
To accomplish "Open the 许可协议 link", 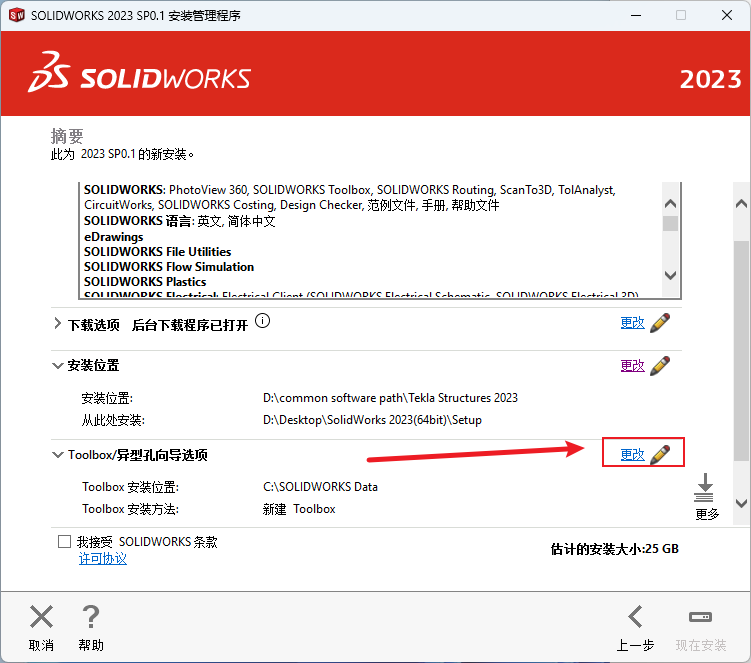I will click(102, 559).
